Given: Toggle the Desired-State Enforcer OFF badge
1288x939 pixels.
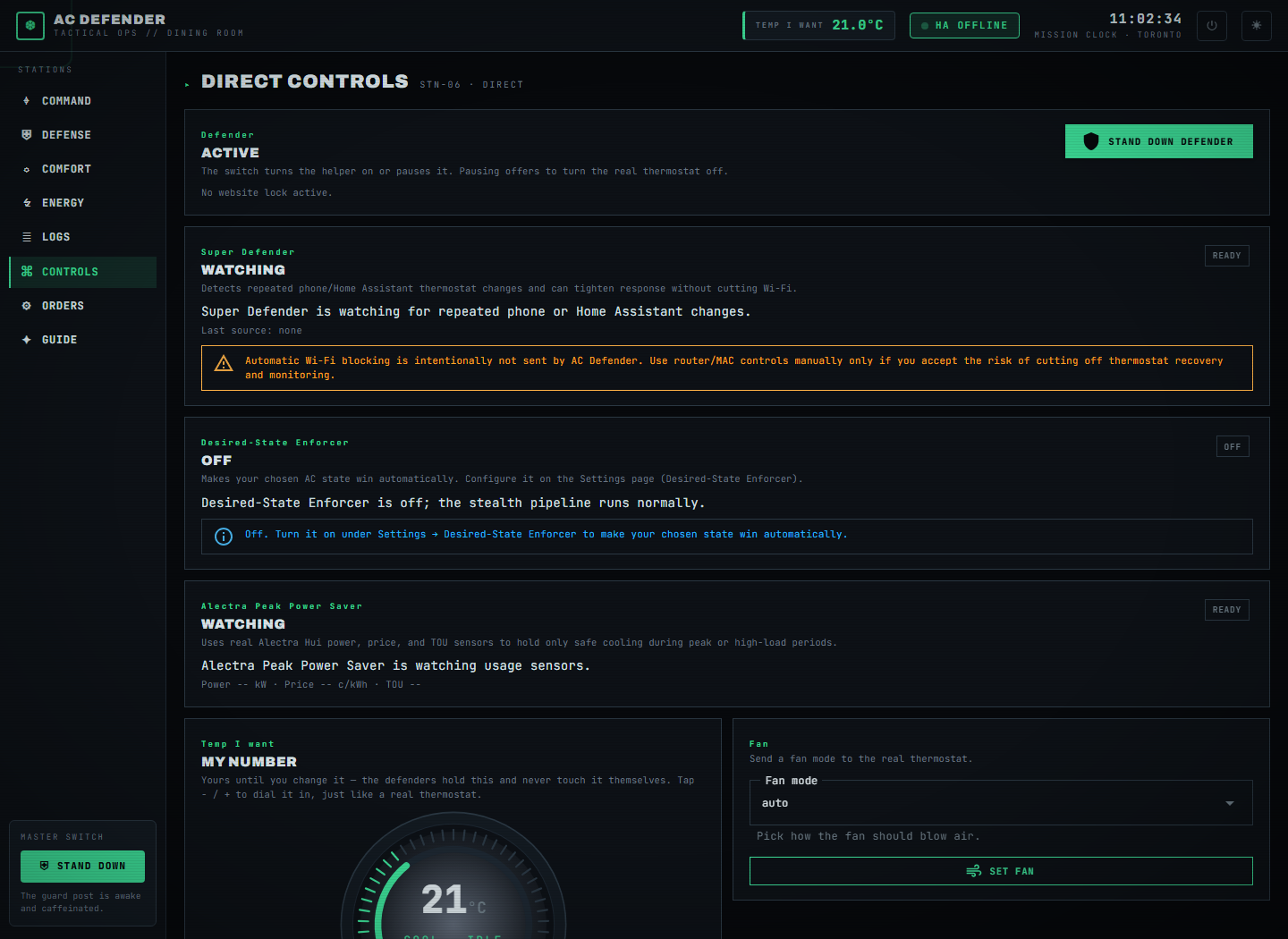Looking at the screenshot, I should (1233, 446).
